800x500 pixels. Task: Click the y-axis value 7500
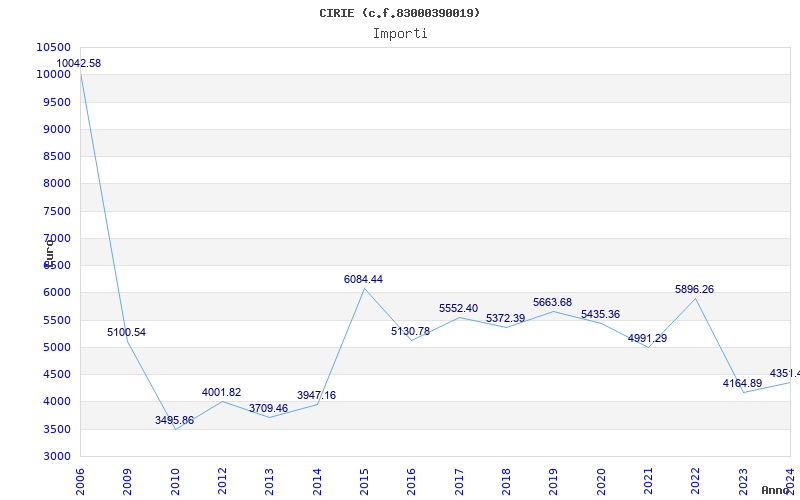[57, 211]
